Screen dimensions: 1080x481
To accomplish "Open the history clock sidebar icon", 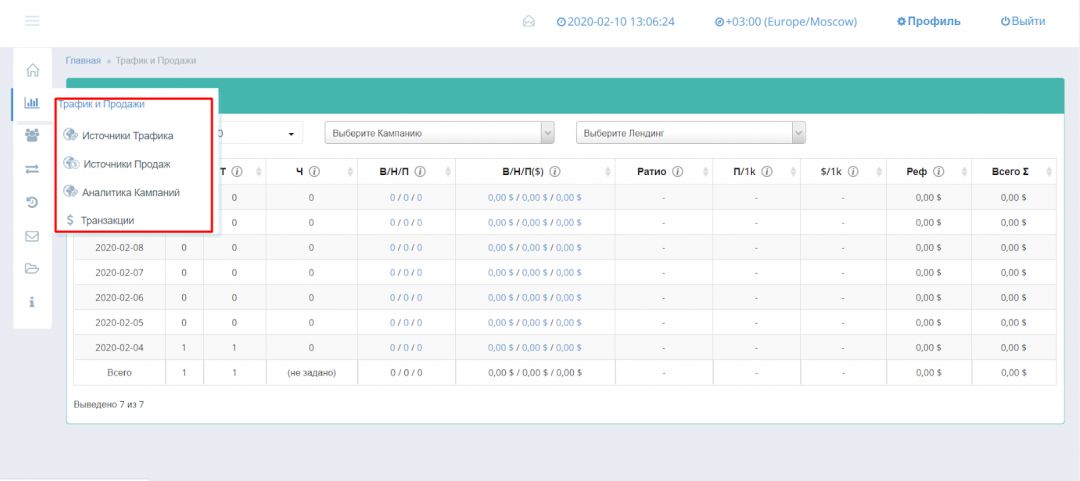I will 32,203.
